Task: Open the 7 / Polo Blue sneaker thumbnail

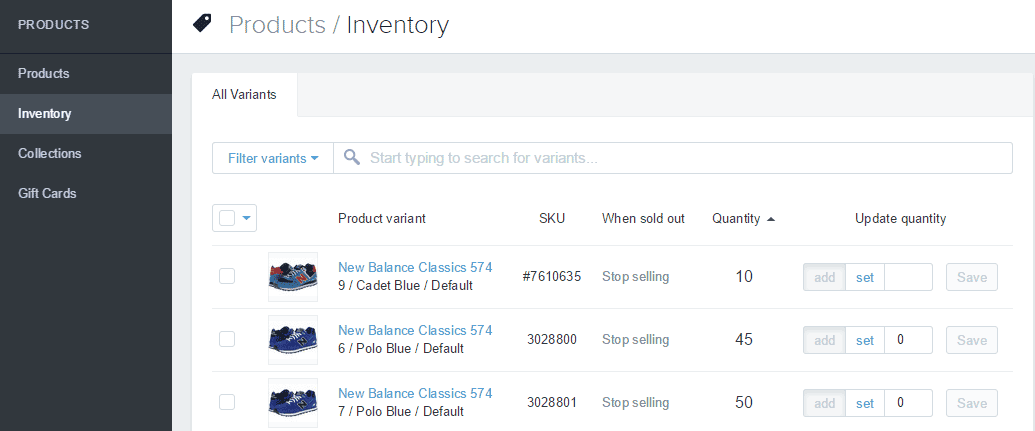Action: click(292, 403)
